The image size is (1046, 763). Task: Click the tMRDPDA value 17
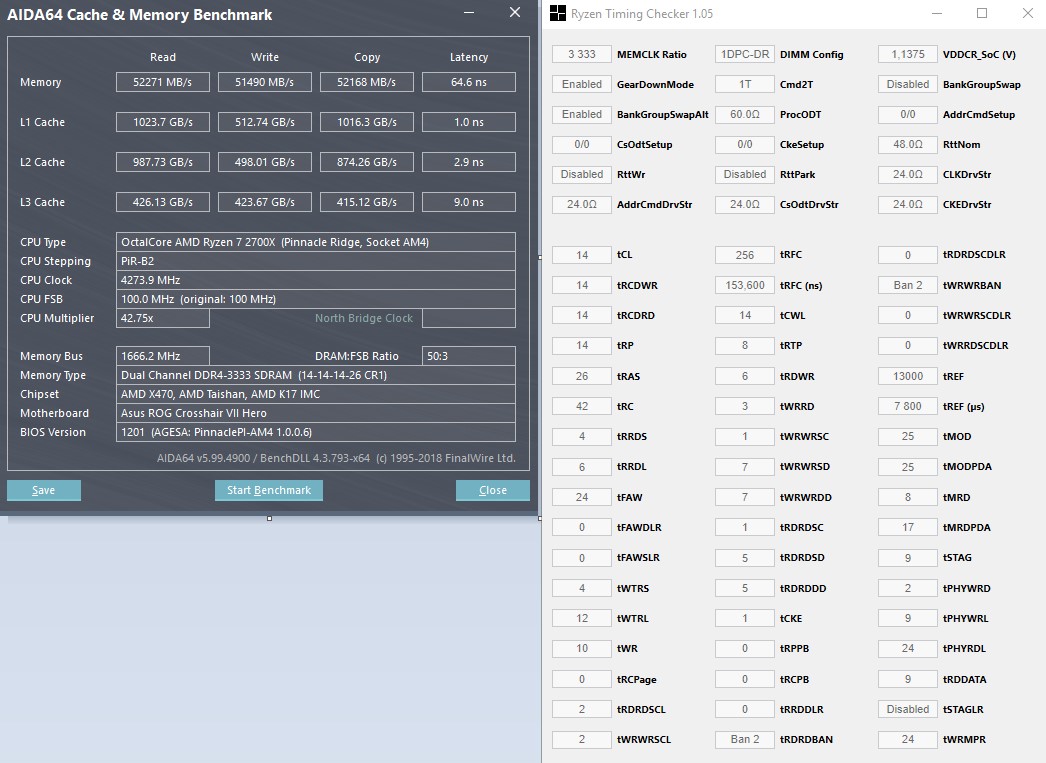pos(908,527)
